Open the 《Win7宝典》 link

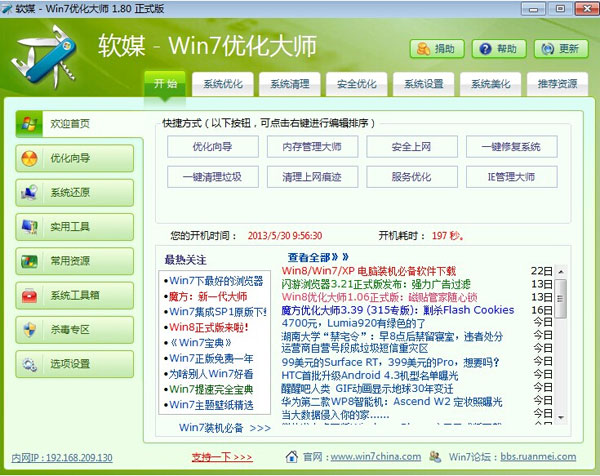(x=201, y=343)
